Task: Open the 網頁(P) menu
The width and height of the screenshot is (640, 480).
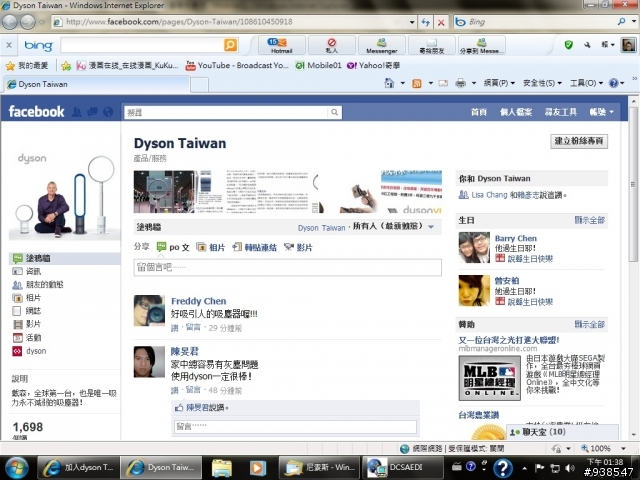Action: coord(499,83)
